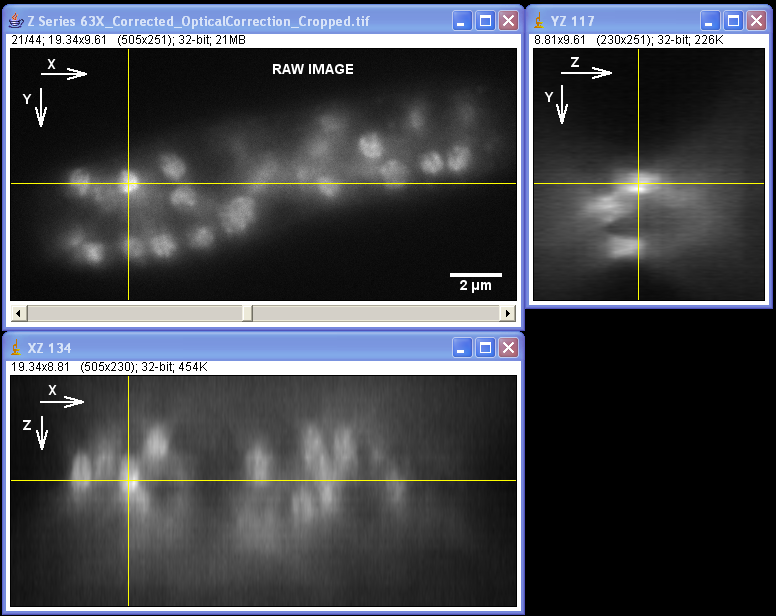Minimize the Z Series 63X window
Image resolution: width=776 pixels, height=616 pixels.
pos(462,21)
